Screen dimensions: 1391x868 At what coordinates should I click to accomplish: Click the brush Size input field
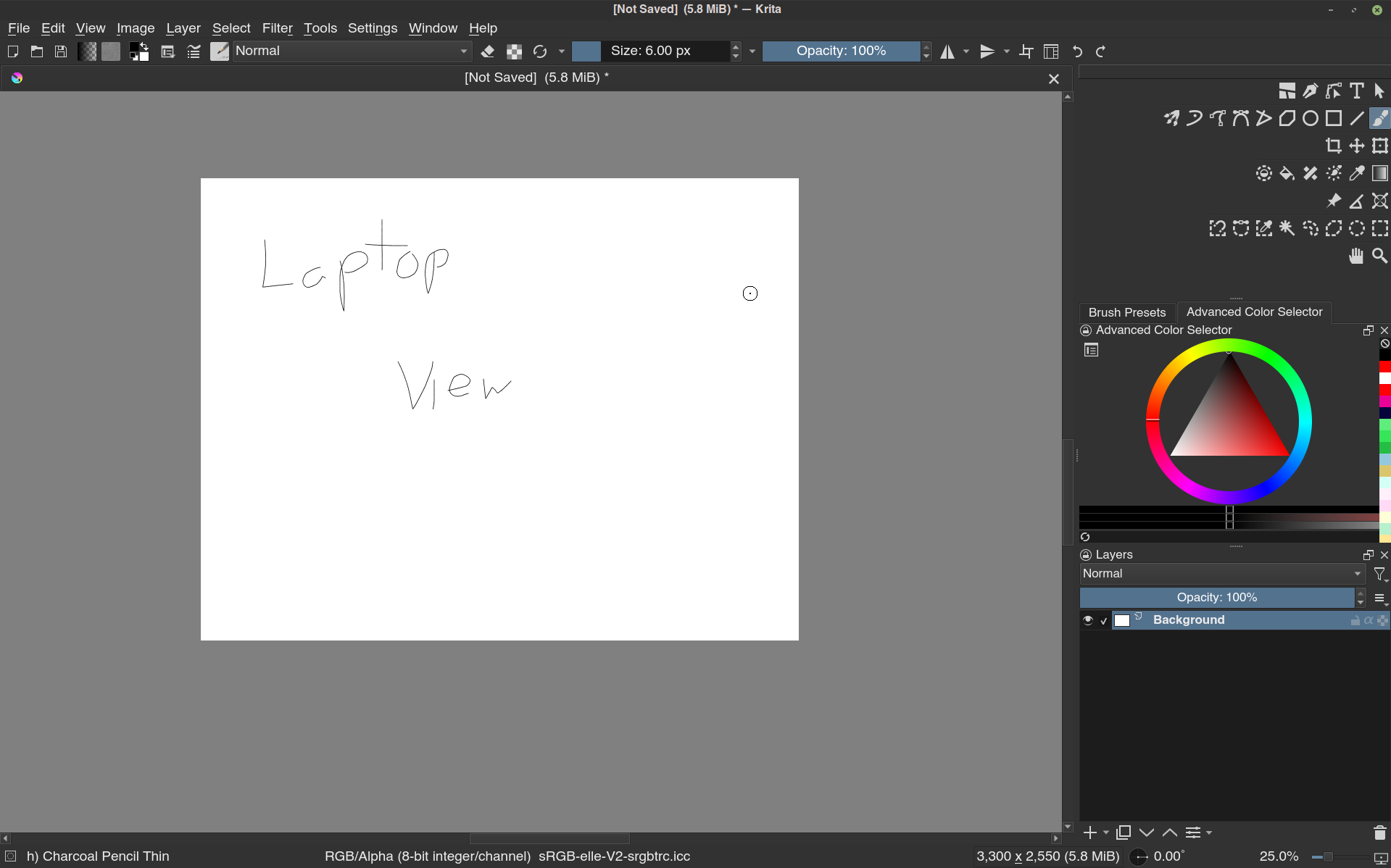663,51
